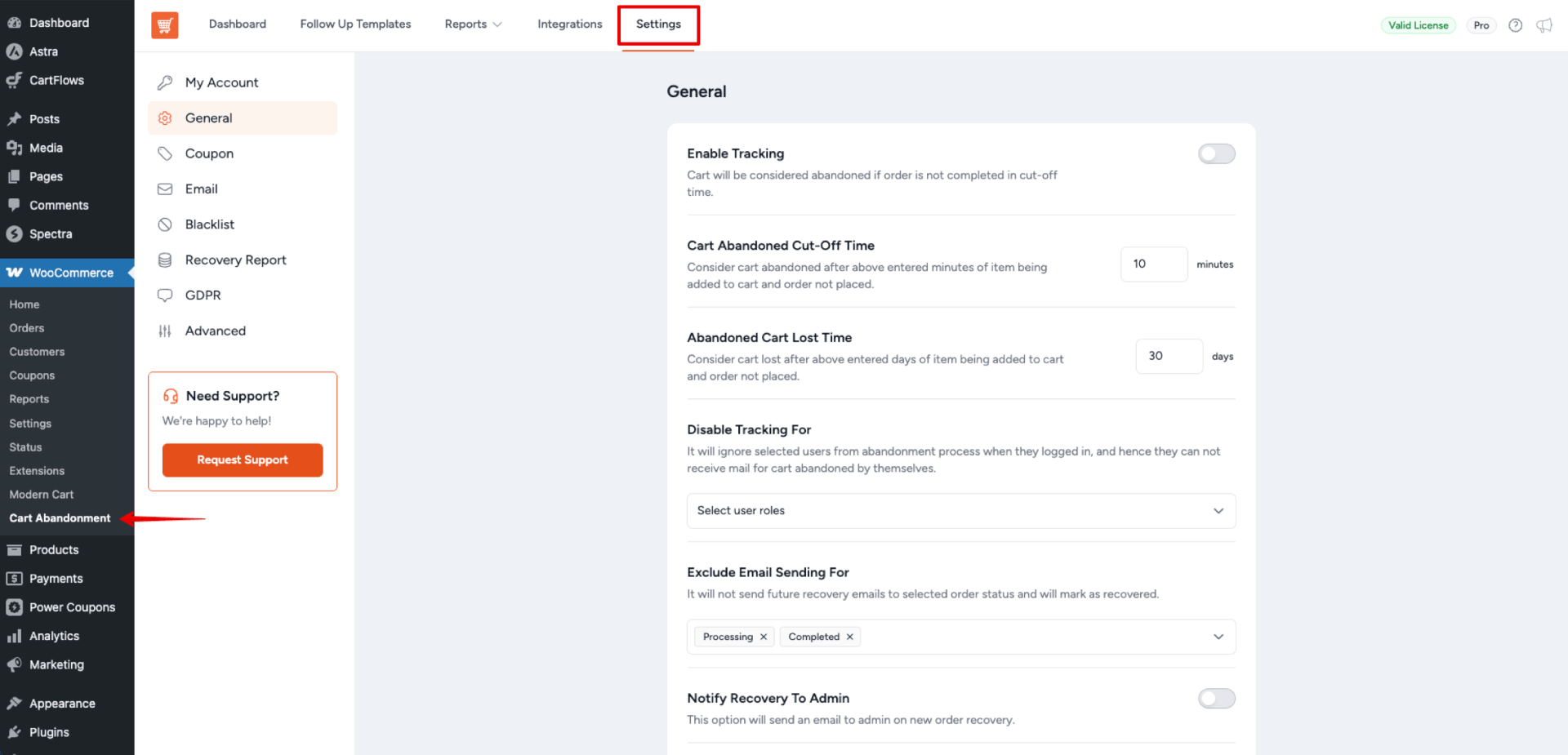Image resolution: width=1568 pixels, height=755 pixels.
Task: Click the Valid License badge
Action: (x=1418, y=25)
